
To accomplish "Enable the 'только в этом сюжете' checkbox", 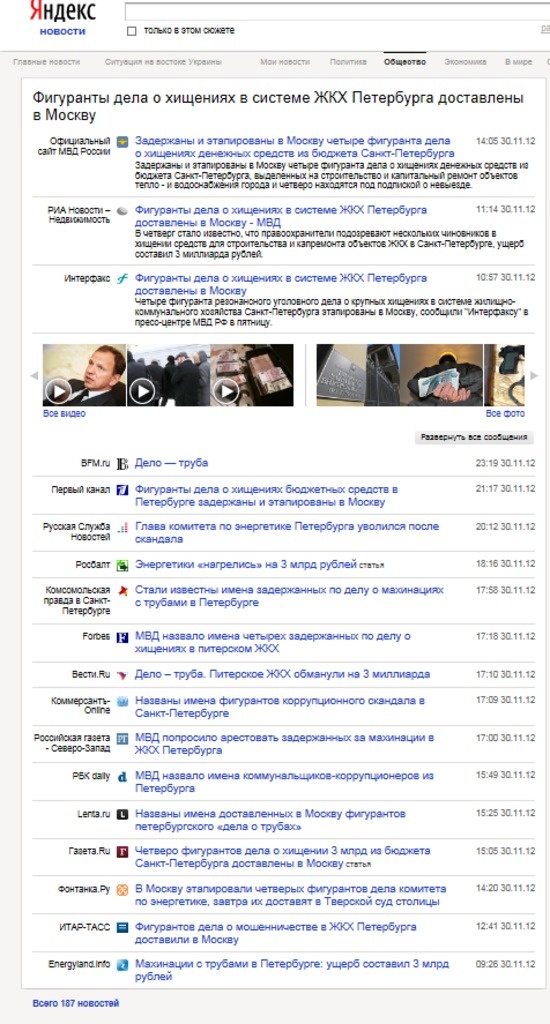I will [132, 31].
